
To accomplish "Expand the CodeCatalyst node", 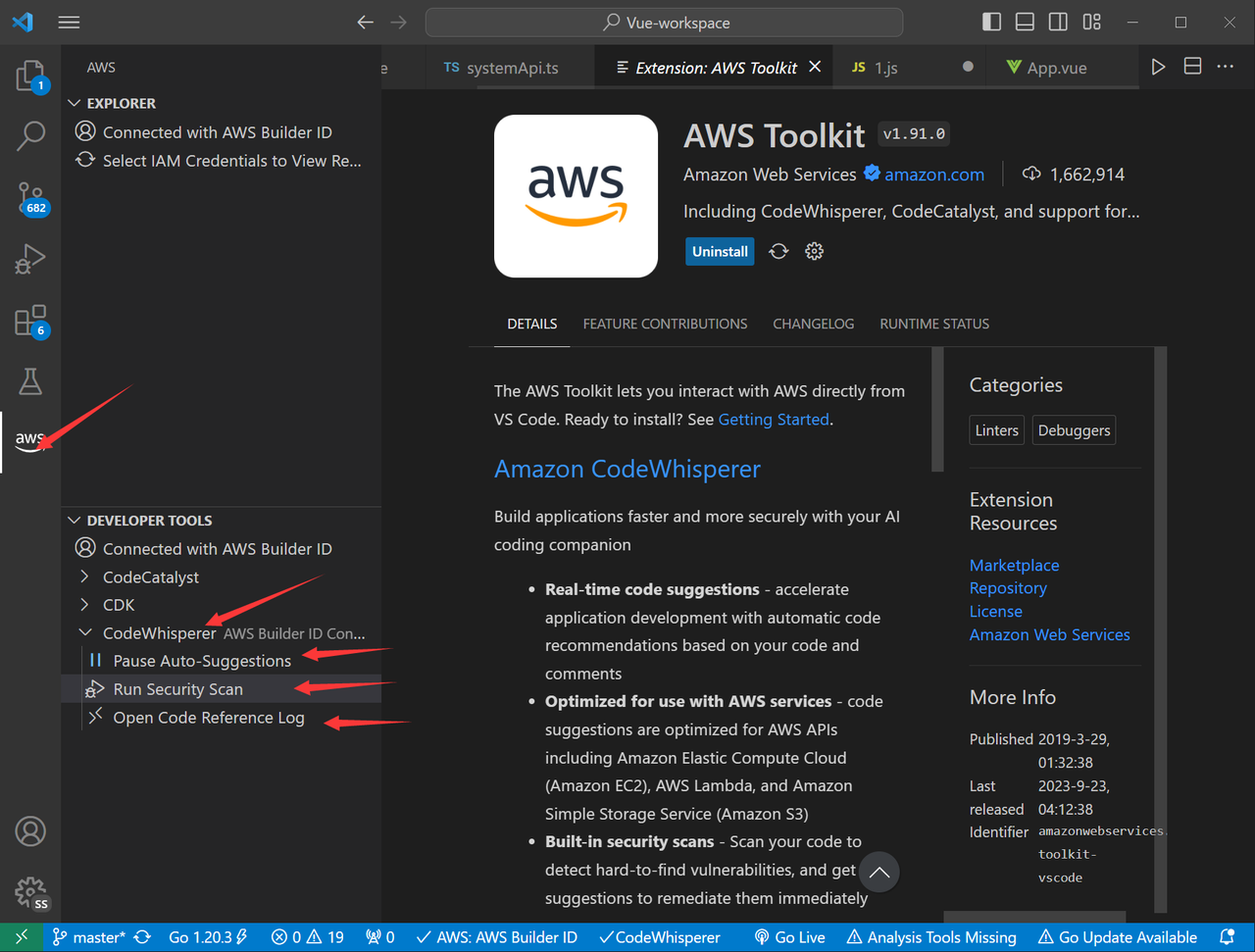I will point(84,576).
